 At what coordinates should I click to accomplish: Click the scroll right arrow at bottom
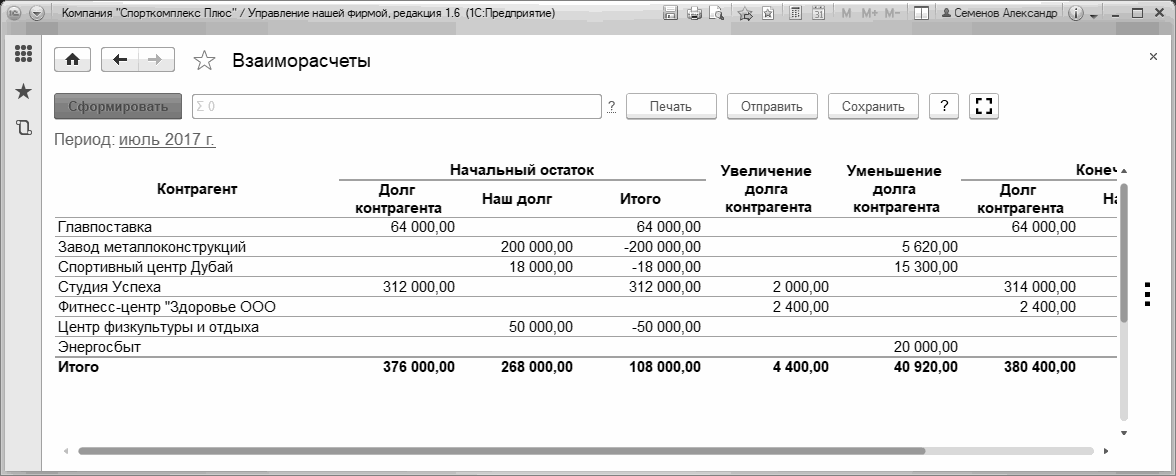1106,451
